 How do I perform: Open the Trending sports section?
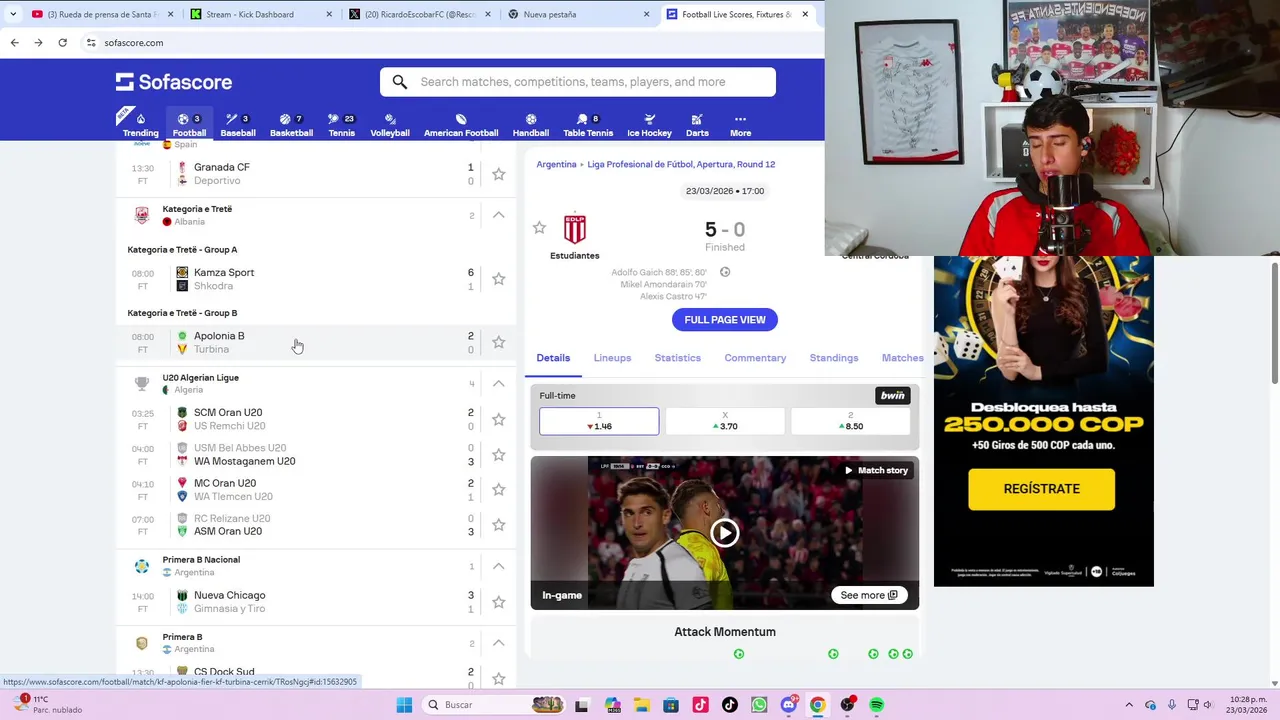point(140,125)
